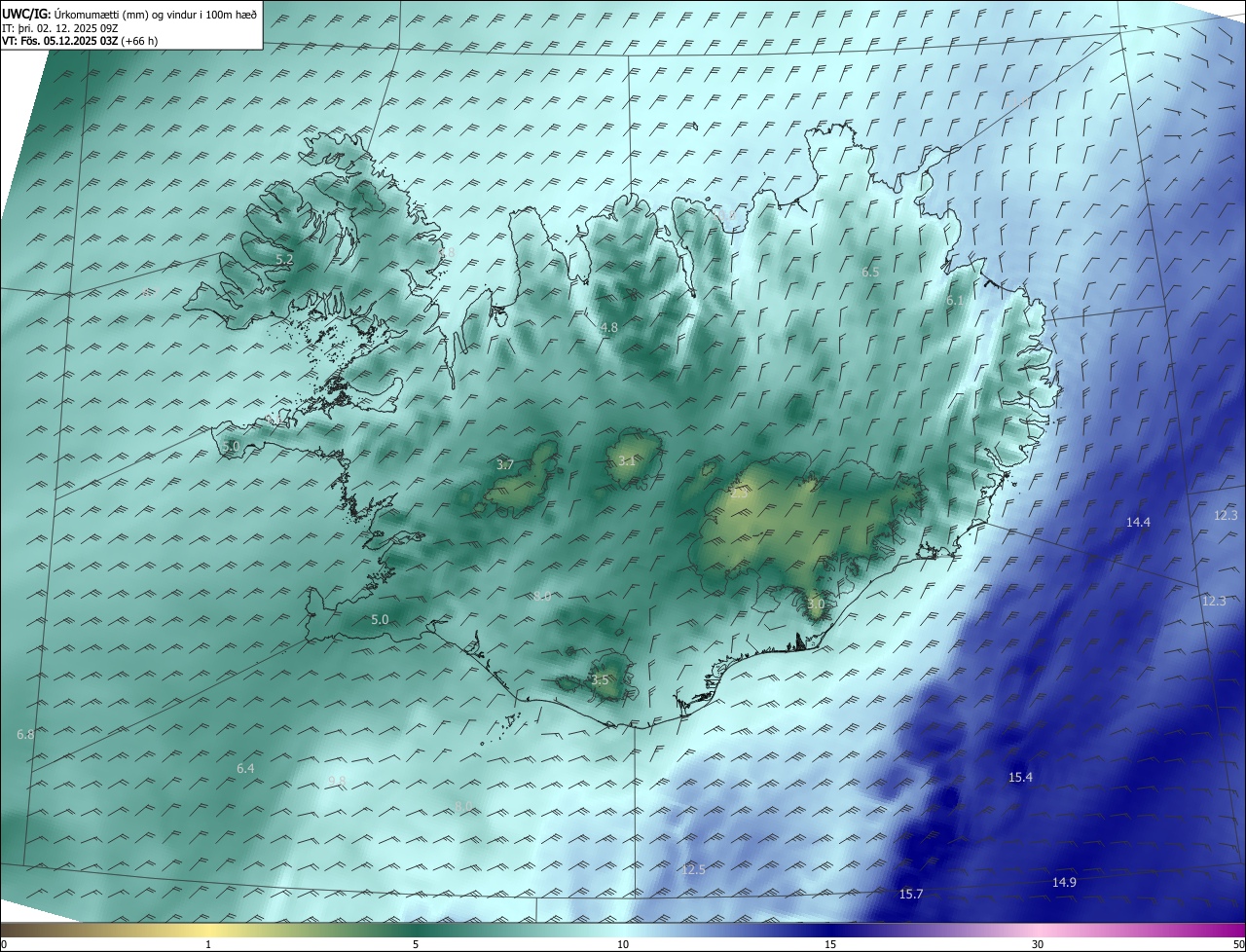The height and width of the screenshot is (952, 1246).
Task: Click the 15.7 value label on the map
Action: (911, 895)
